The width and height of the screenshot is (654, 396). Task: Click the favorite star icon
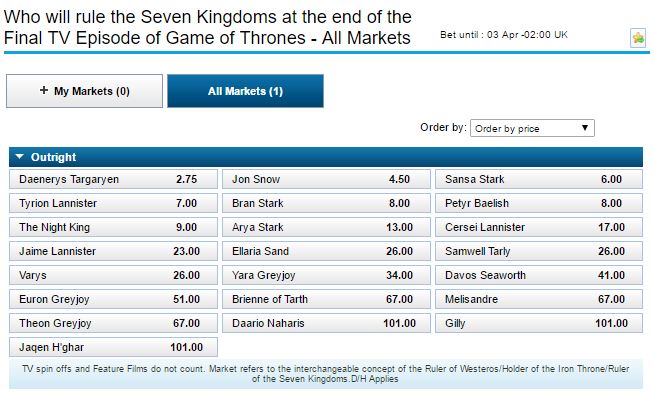coord(638,38)
